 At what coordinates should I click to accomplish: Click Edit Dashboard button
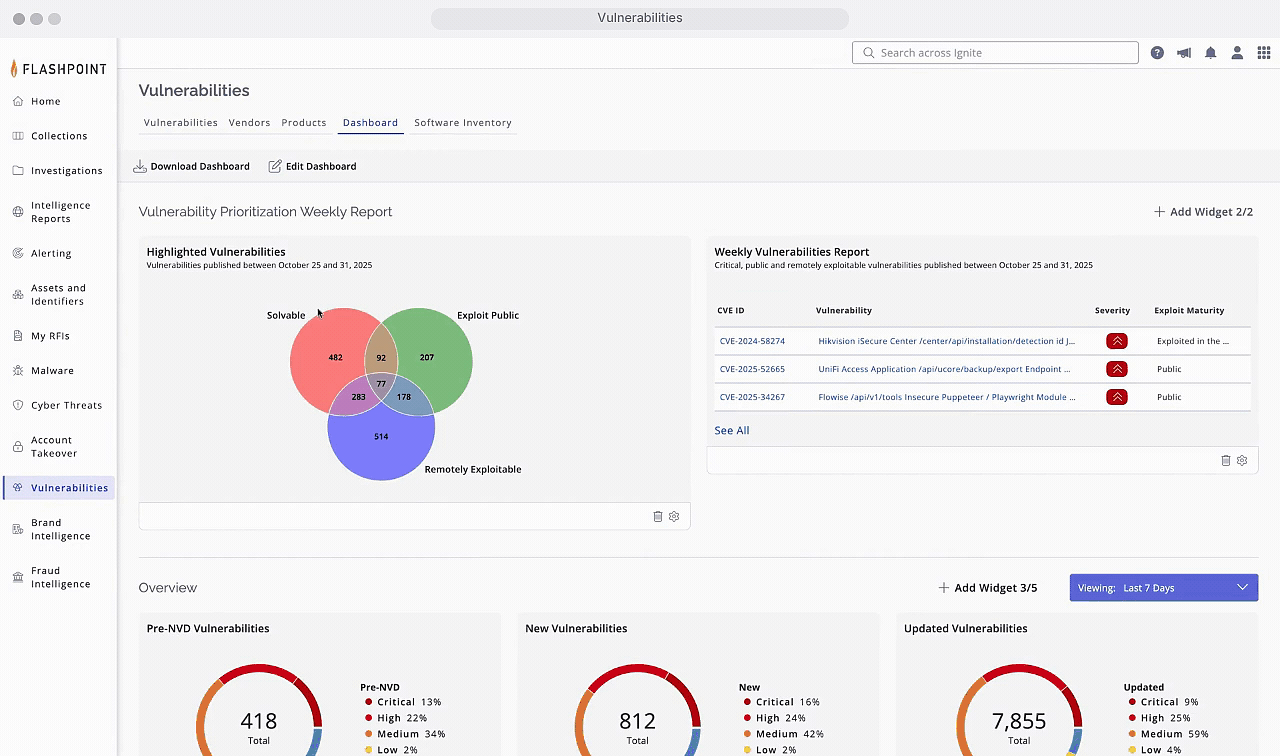(312, 167)
